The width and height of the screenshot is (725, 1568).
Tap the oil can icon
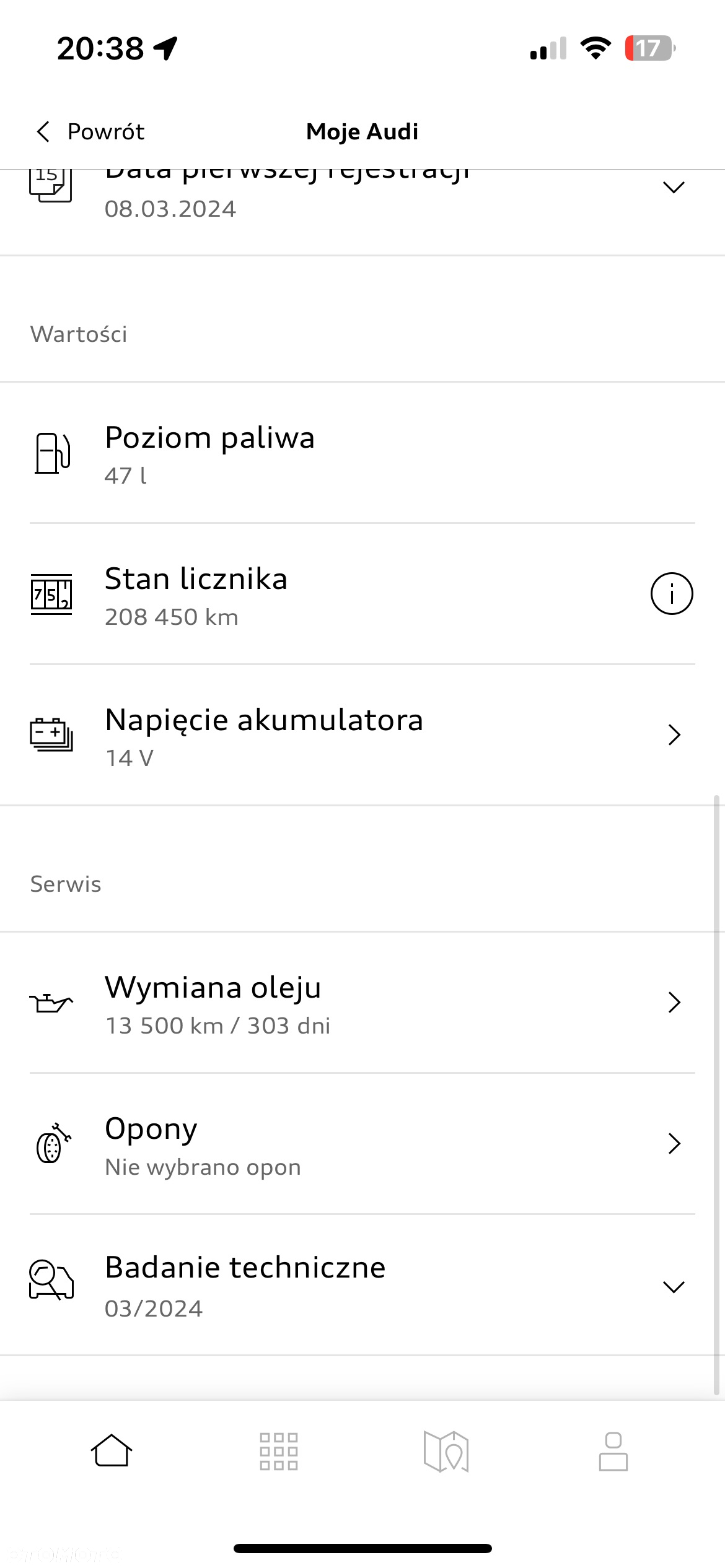click(x=51, y=1002)
